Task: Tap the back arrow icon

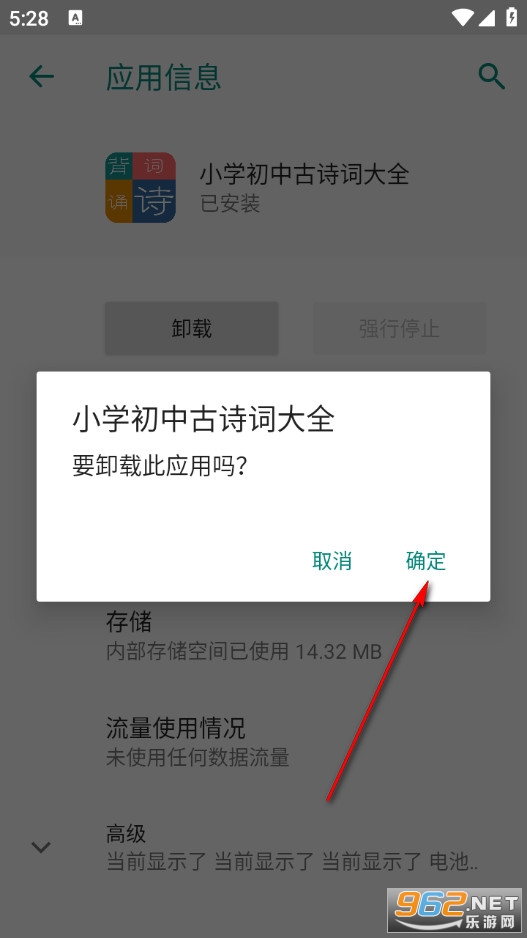Action: pos(41,77)
